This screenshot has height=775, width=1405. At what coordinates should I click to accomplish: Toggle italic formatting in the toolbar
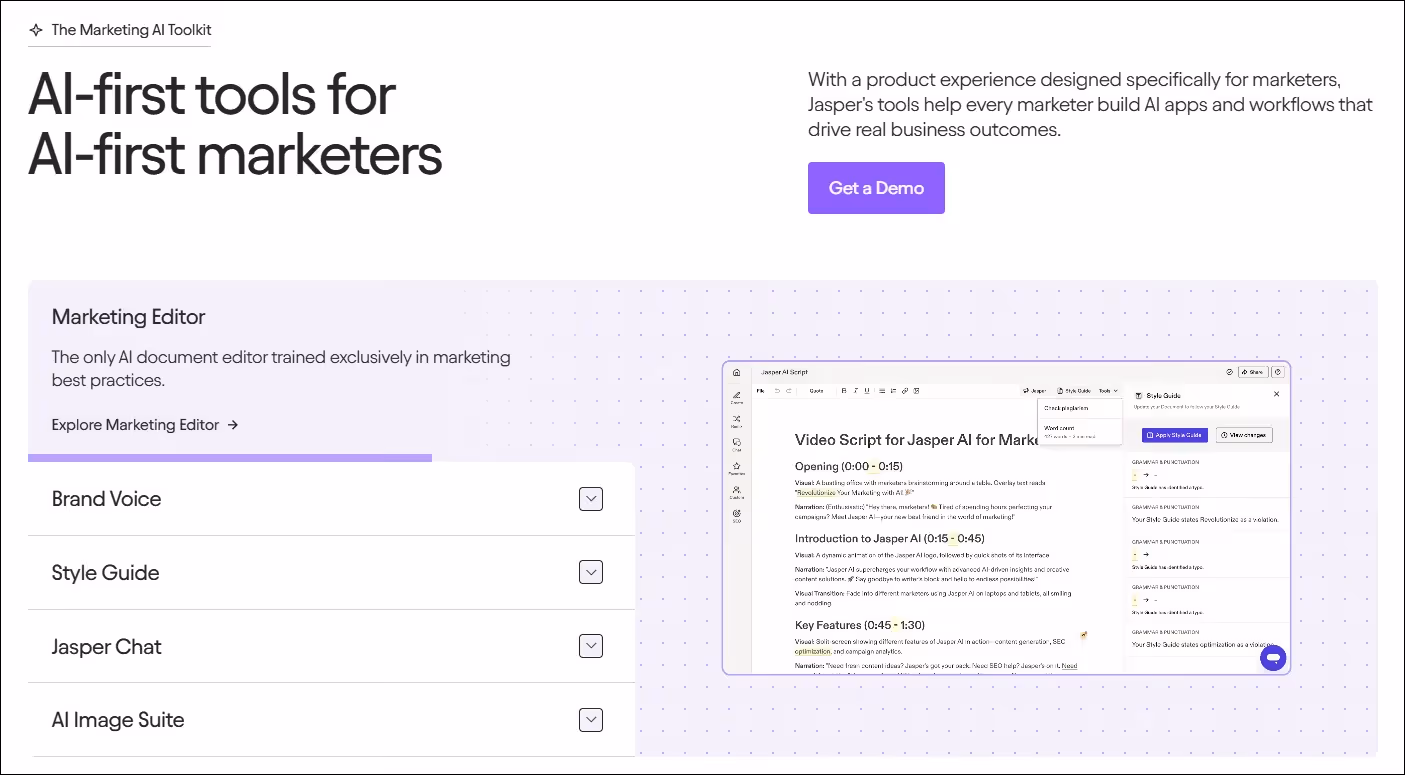pyautogui.click(x=855, y=391)
